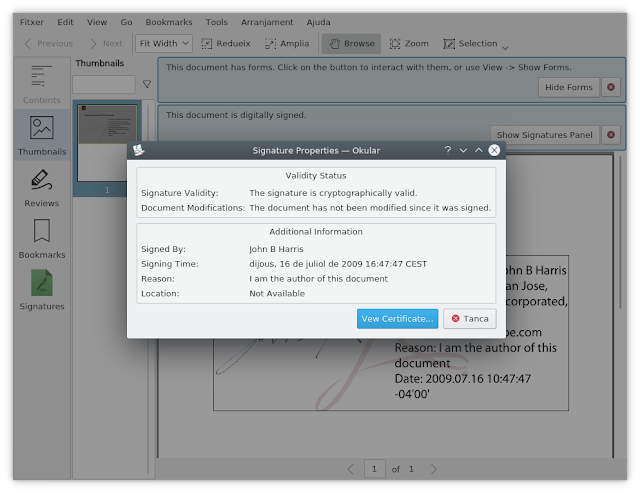Click the Vew Certificate button
The height and width of the screenshot is (493, 640).
[397, 319]
